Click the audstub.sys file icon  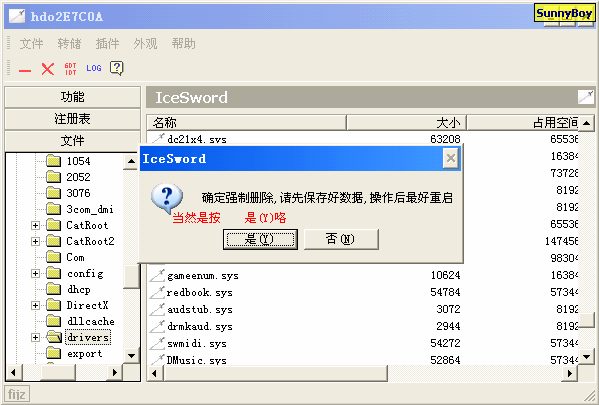click(157, 309)
